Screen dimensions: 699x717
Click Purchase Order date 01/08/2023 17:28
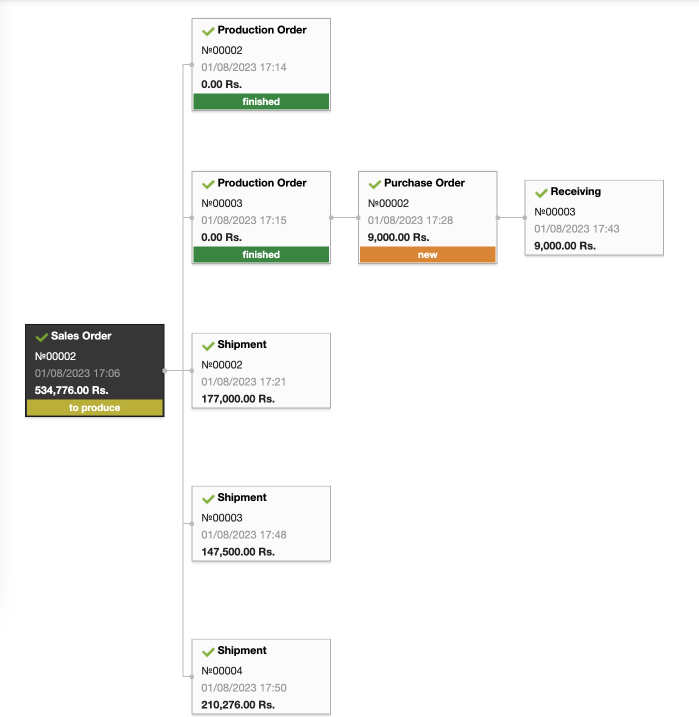(x=411, y=220)
